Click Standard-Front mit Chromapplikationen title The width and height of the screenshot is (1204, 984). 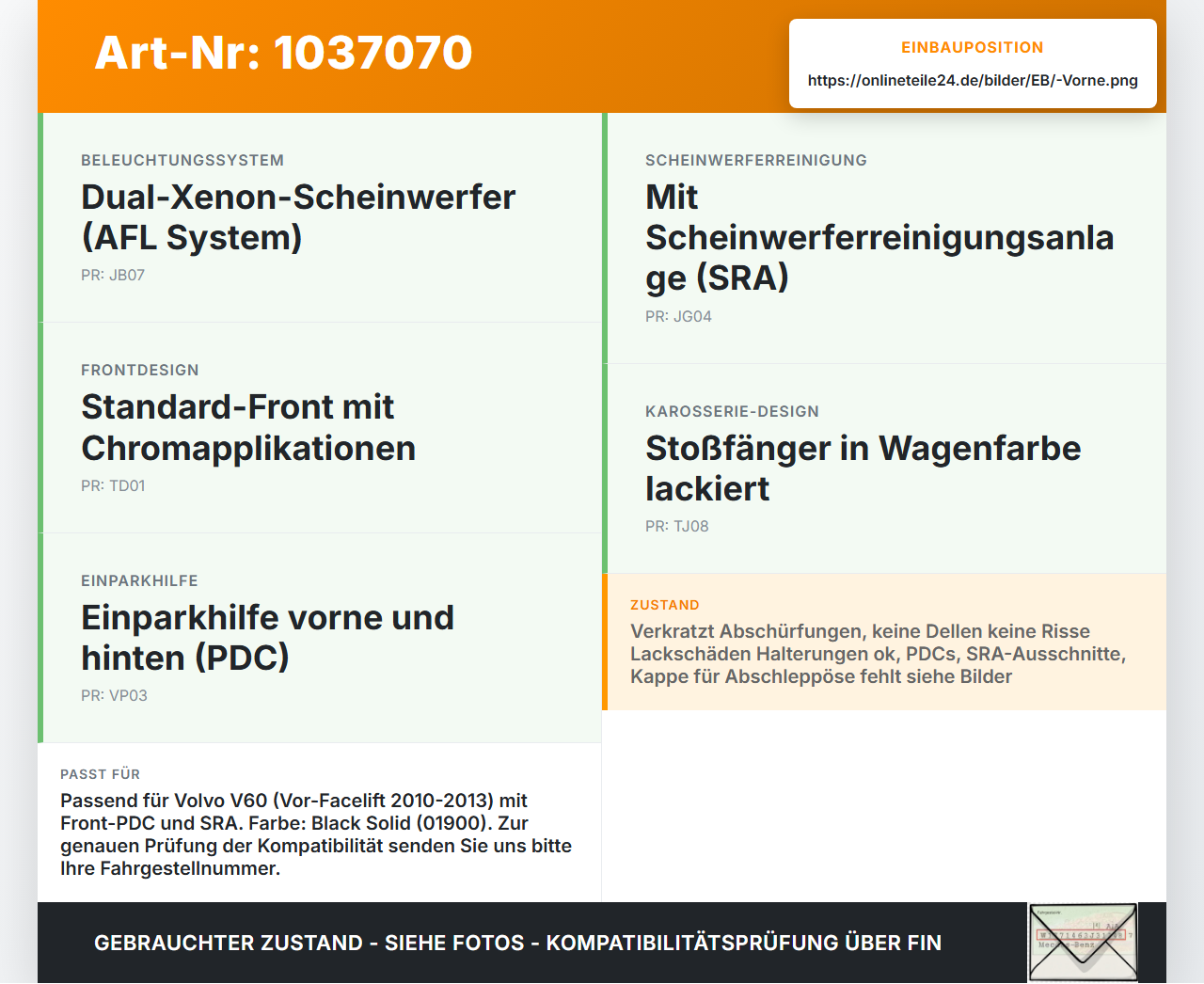coord(248,427)
